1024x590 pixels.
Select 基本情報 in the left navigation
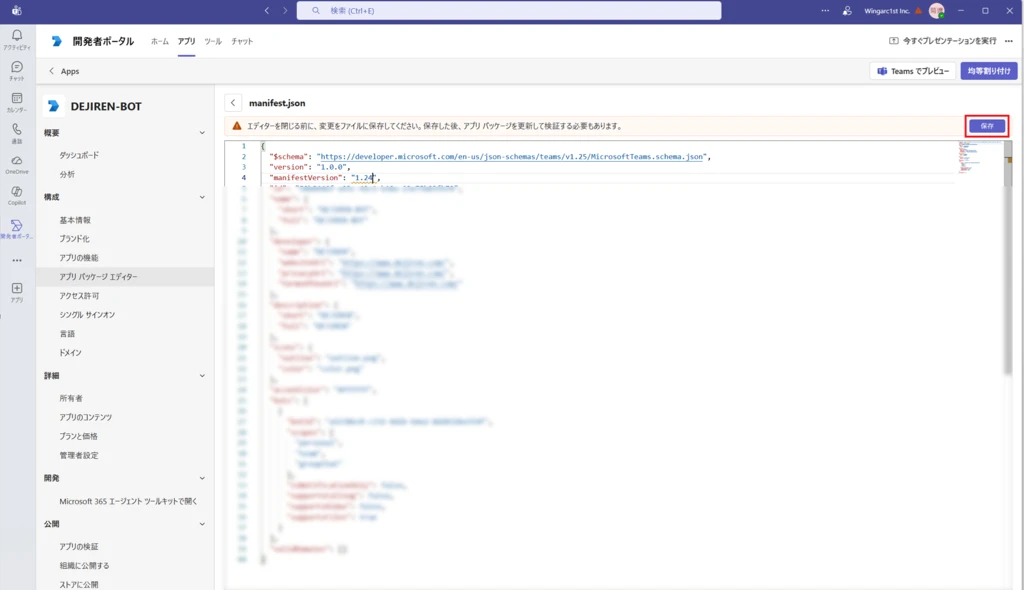click(x=75, y=220)
